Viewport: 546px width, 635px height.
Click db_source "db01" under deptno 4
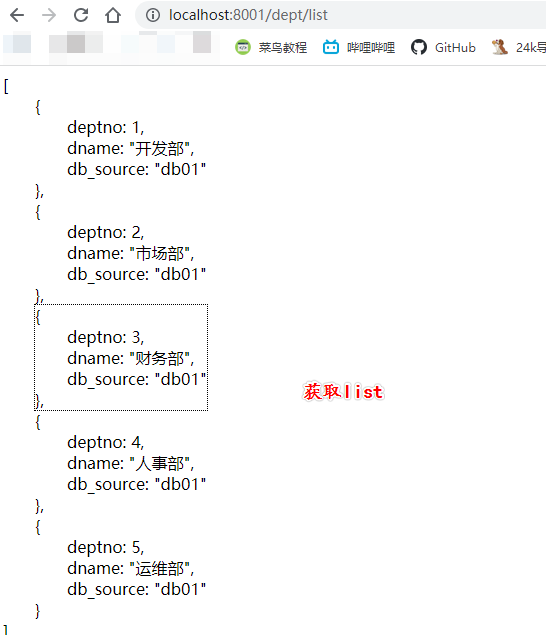pos(136,484)
